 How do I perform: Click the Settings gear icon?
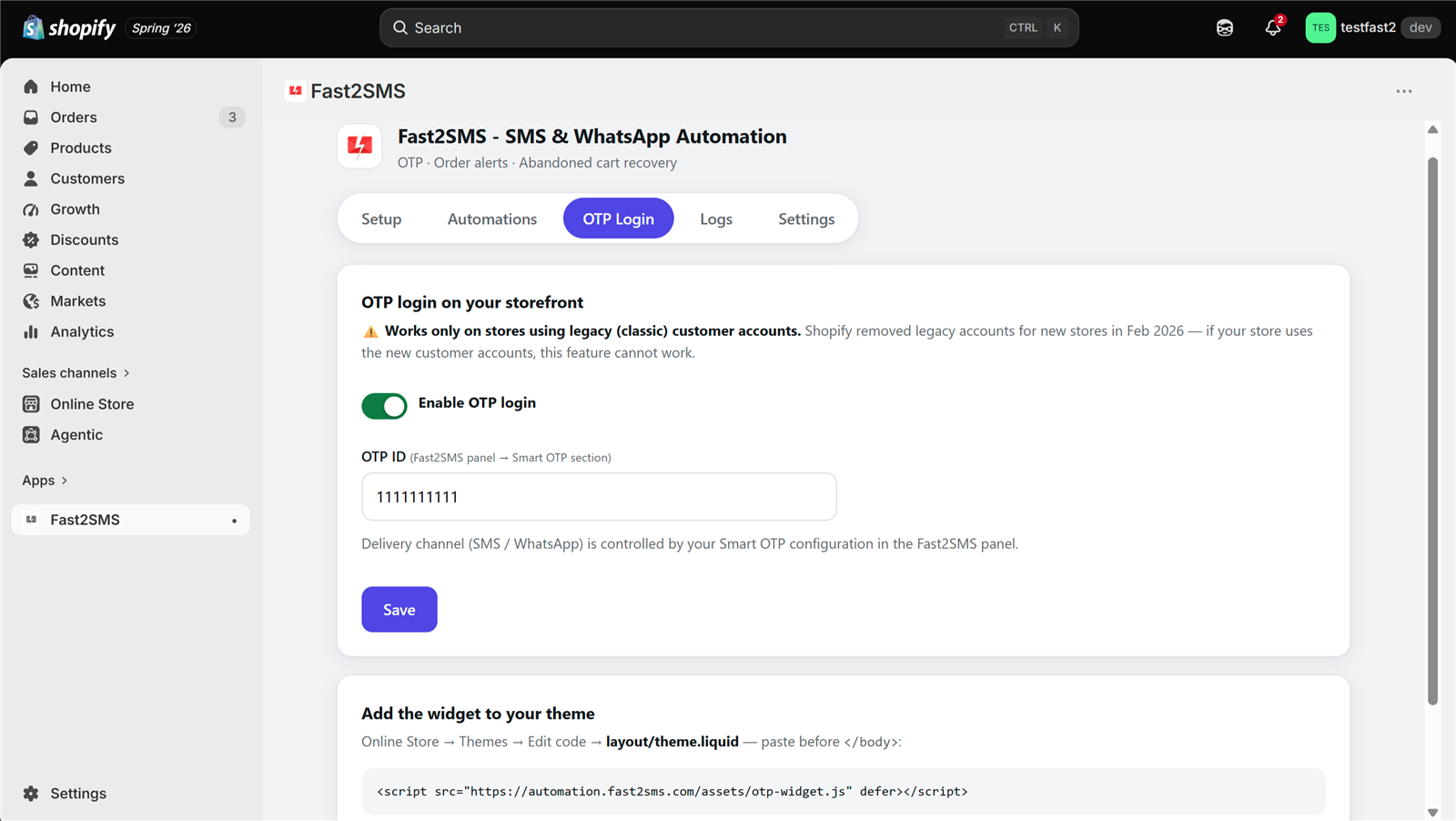coord(31,794)
